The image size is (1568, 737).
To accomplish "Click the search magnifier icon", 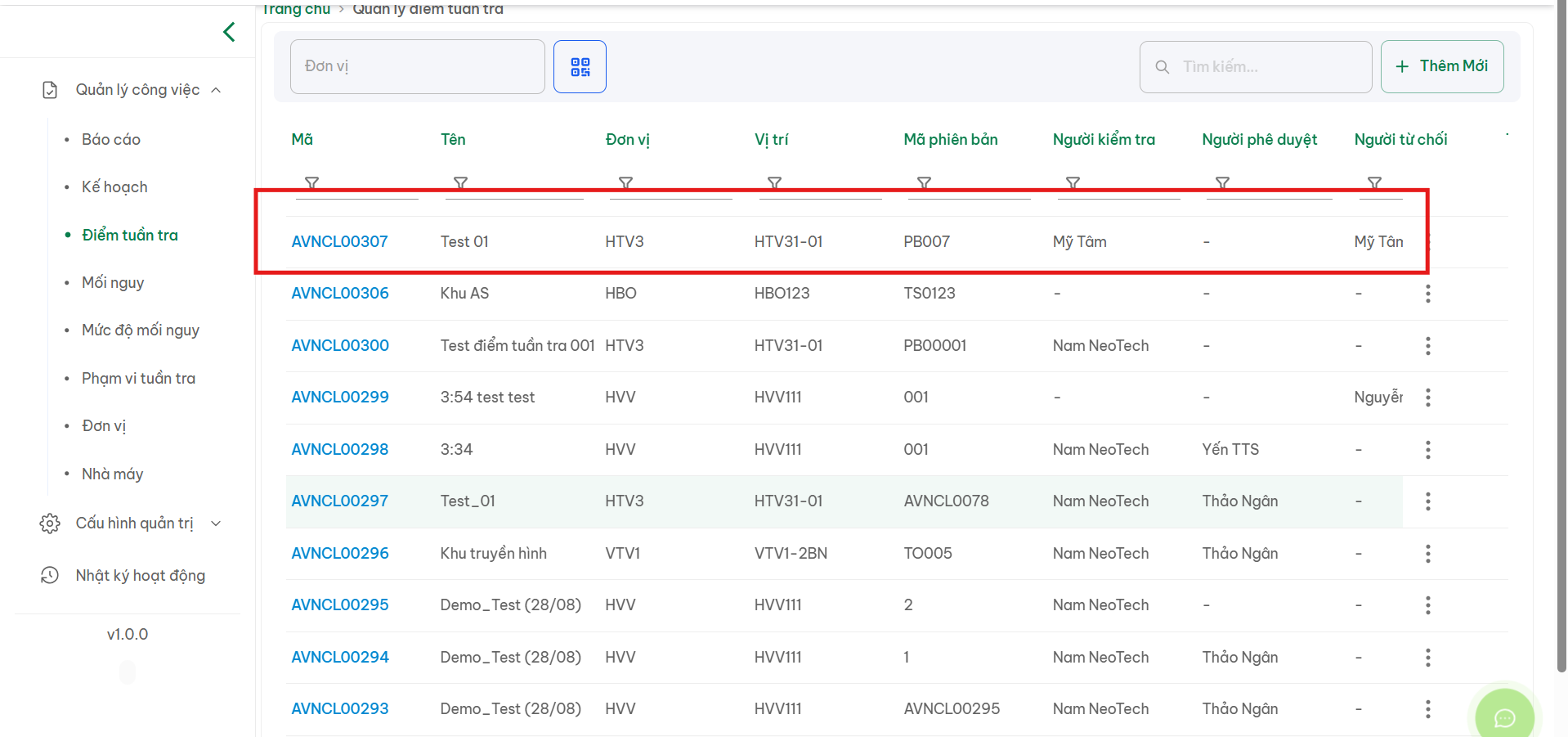I will pos(1162,67).
